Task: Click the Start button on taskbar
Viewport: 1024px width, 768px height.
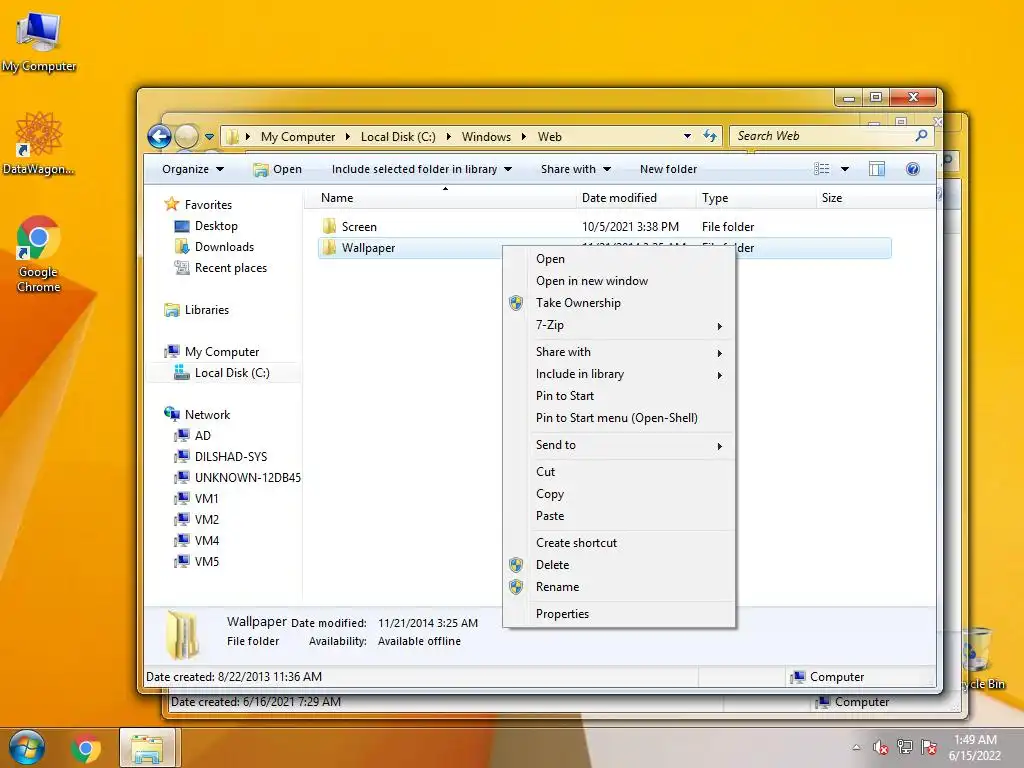Action: click(x=26, y=747)
